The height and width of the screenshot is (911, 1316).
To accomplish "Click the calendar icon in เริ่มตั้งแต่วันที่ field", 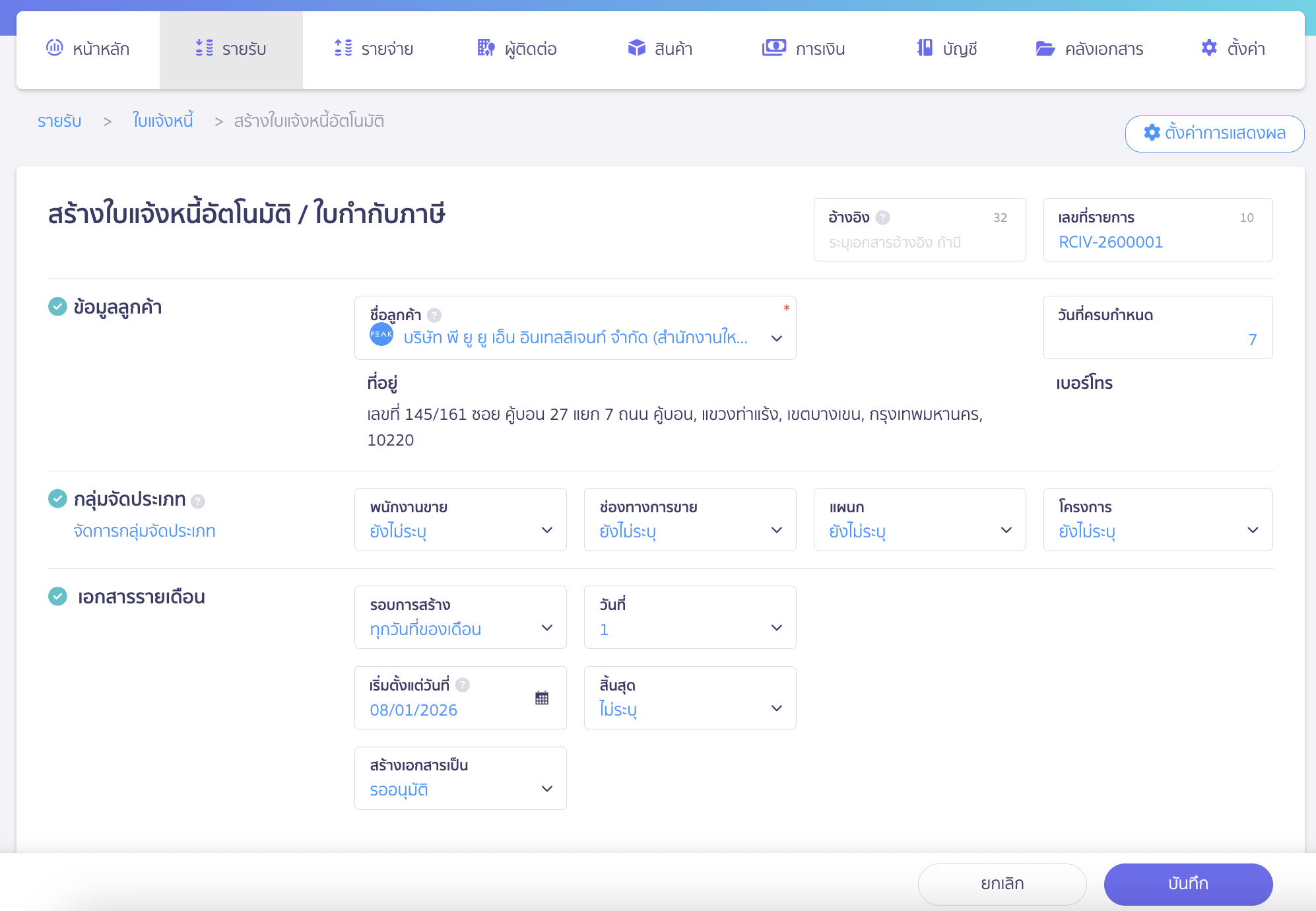I will (x=542, y=698).
